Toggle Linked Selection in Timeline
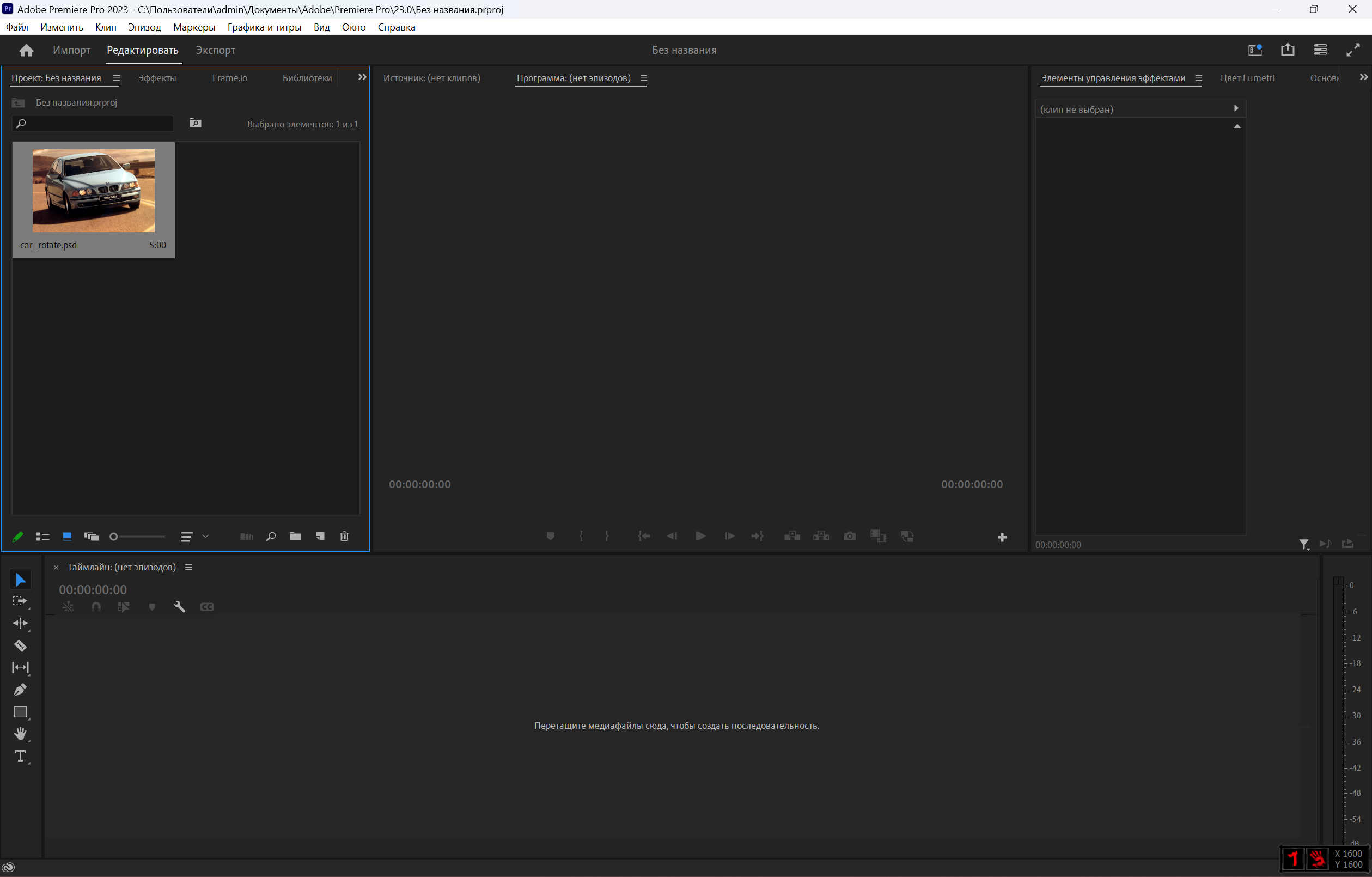Image resolution: width=1372 pixels, height=877 pixels. pos(123,607)
